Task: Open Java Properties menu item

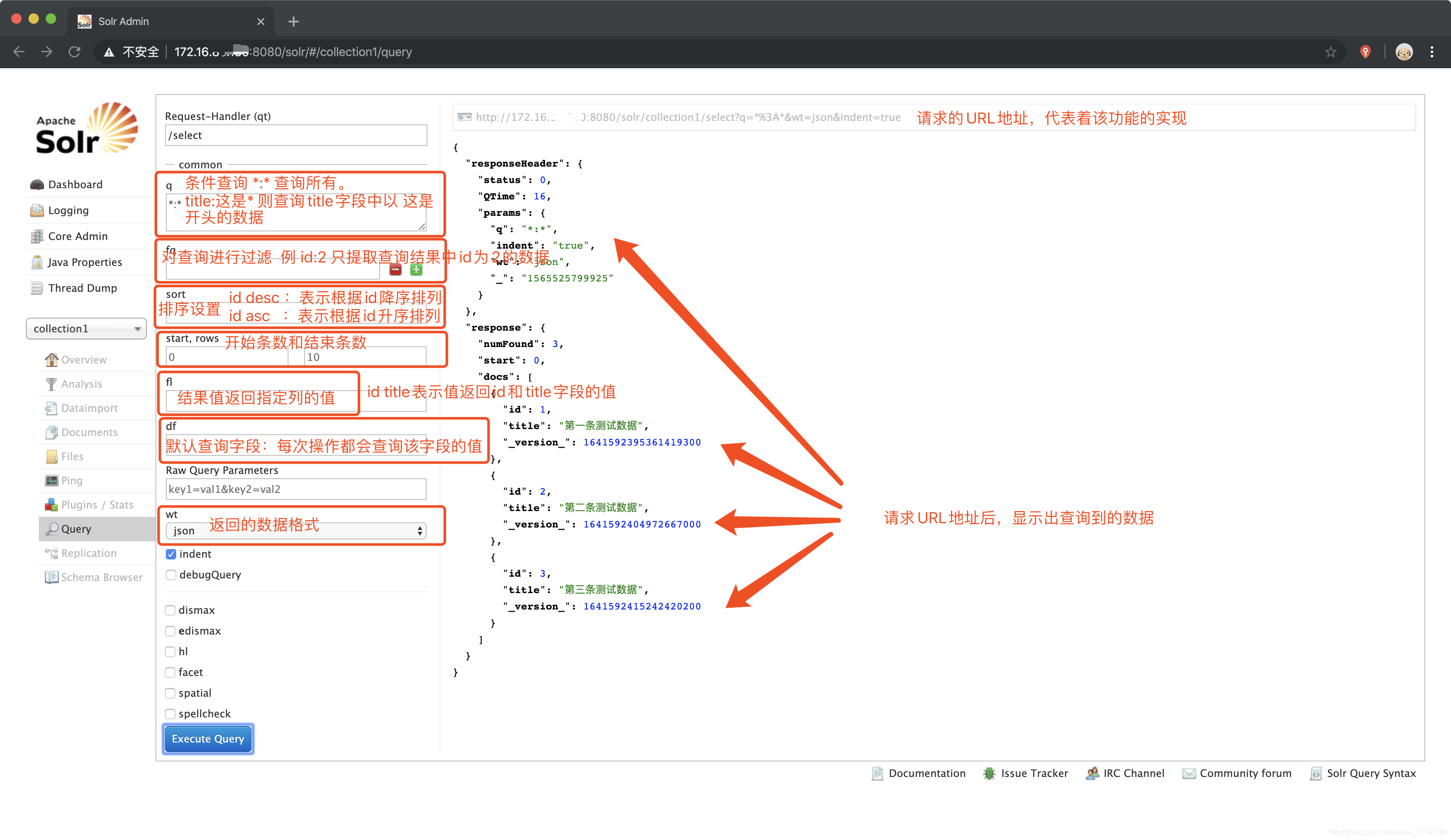Action: click(x=85, y=262)
